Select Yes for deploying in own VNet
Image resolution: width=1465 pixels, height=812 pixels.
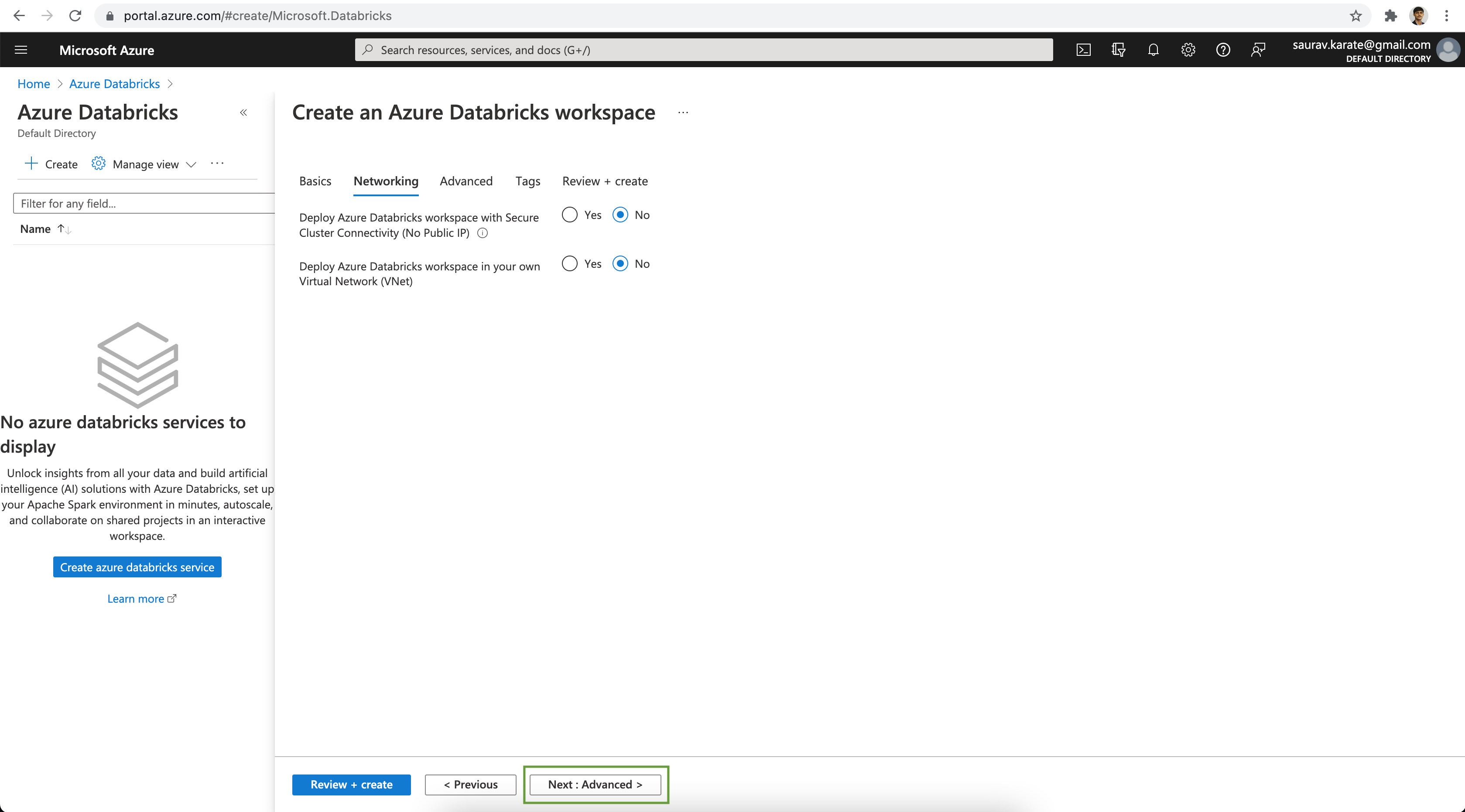click(569, 264)
